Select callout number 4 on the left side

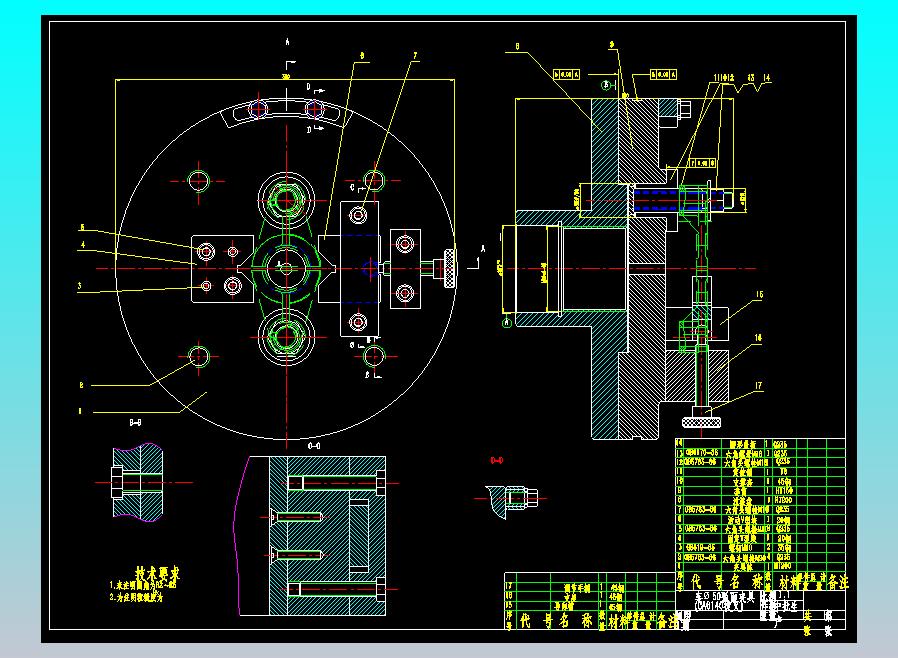(x=83, y=245)
